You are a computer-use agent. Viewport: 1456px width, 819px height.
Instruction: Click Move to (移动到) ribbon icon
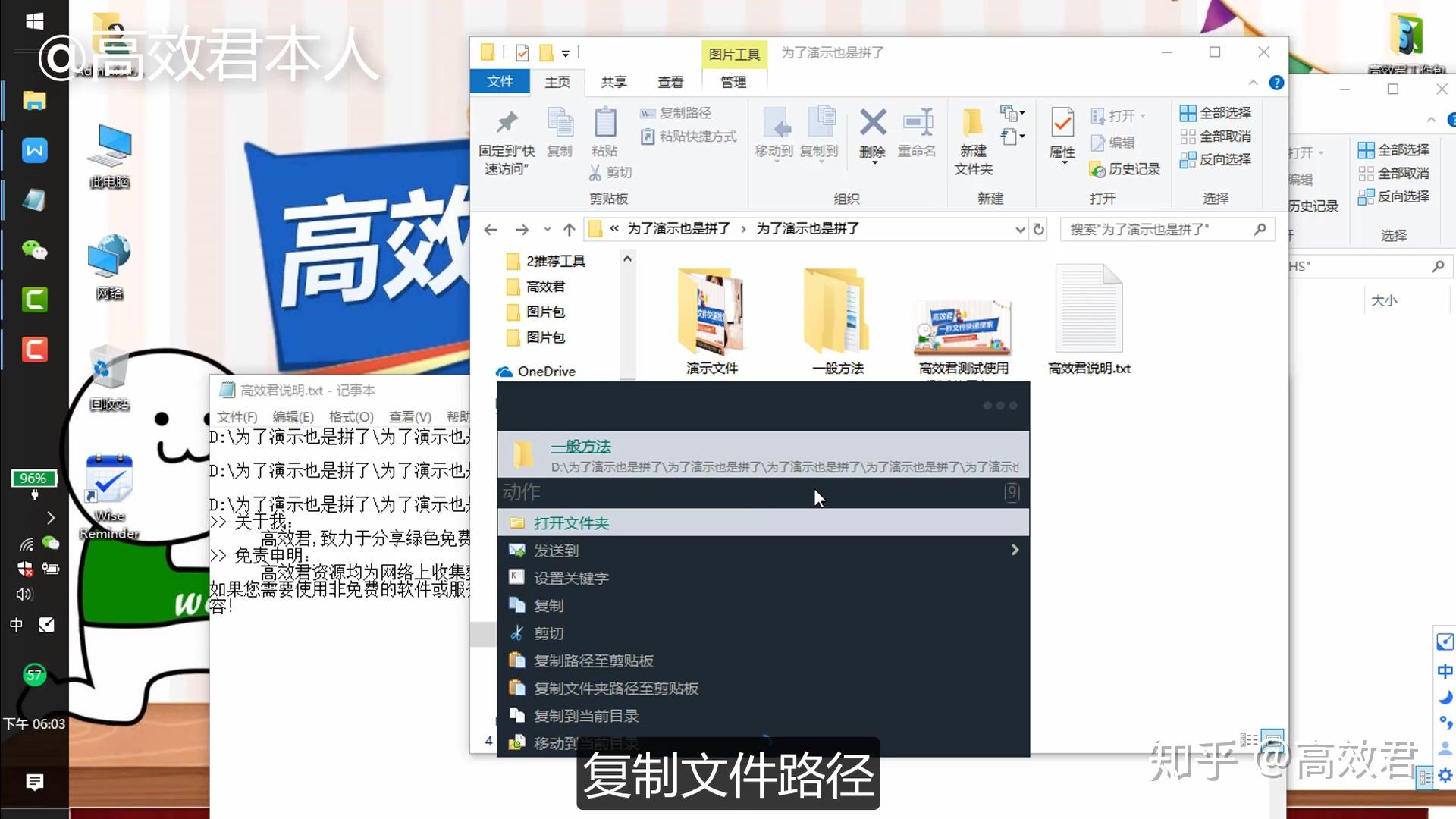[x=773, y=133]
